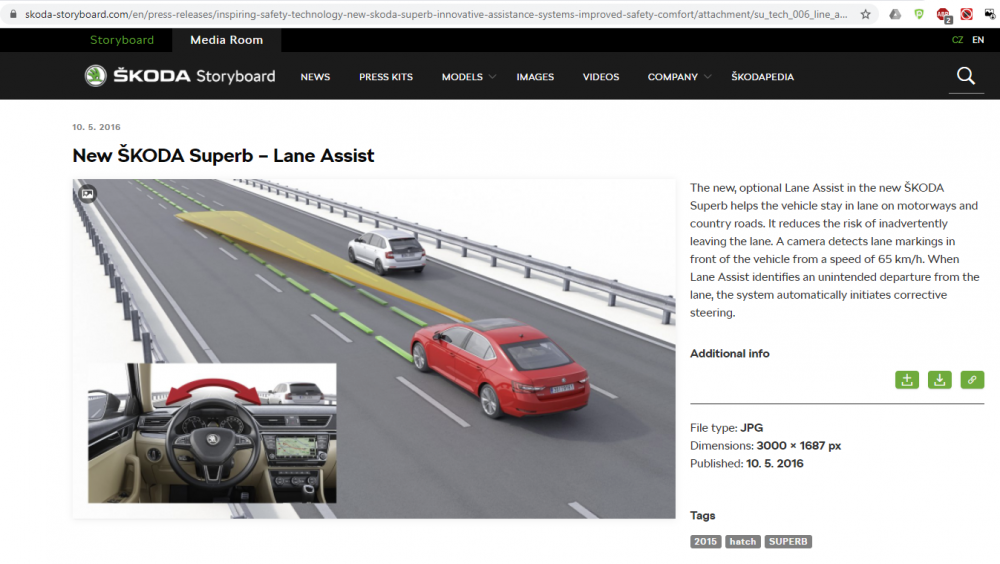The image size is (1000, 564).
Task: Open the VIDEOS menu item
Action: coord(601,77)
